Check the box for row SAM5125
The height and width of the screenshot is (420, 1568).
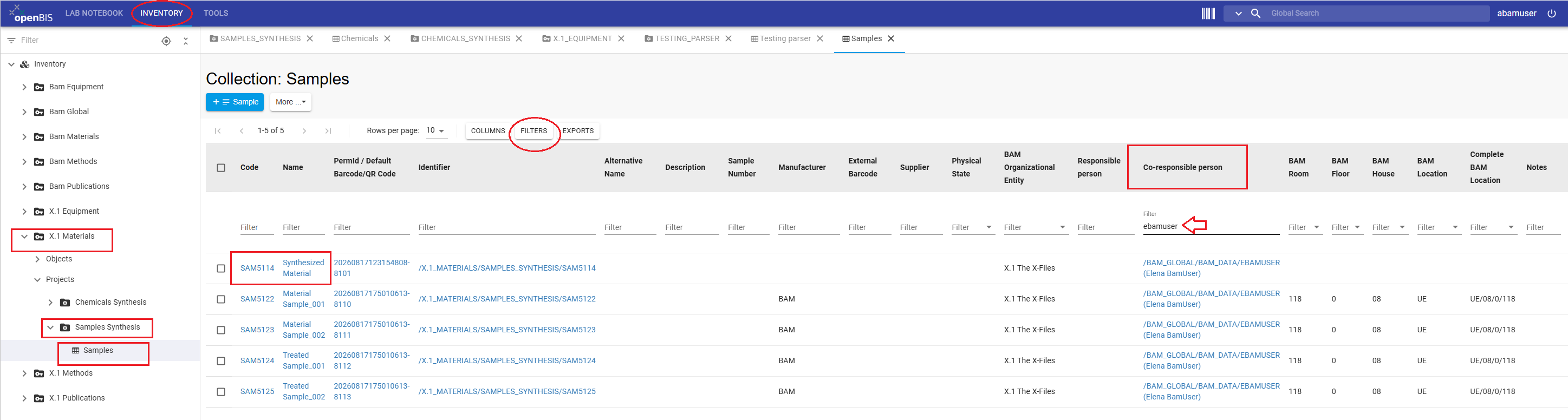(x=221, y=392)
